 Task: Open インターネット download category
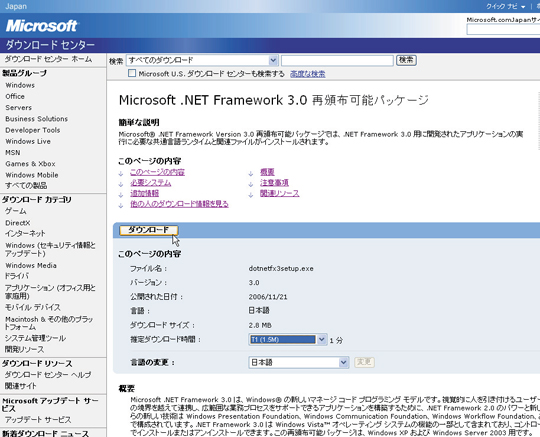(x=25, y=233)
